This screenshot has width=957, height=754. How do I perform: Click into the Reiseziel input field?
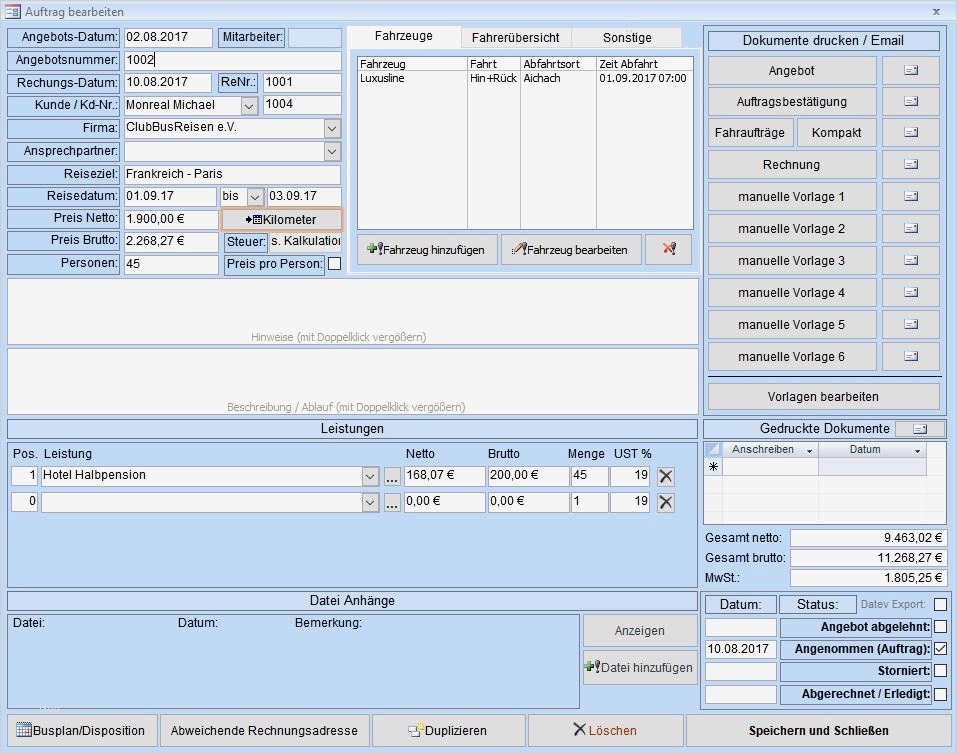coord(231,174)
